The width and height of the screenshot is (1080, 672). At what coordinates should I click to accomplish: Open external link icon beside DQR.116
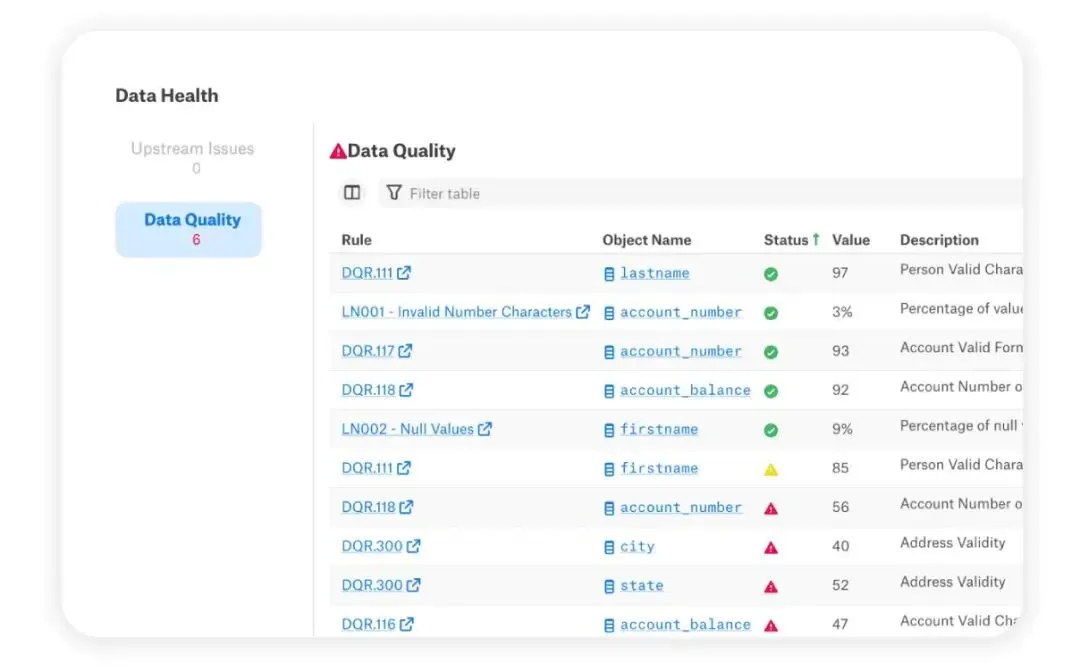(x=407, y=624)
